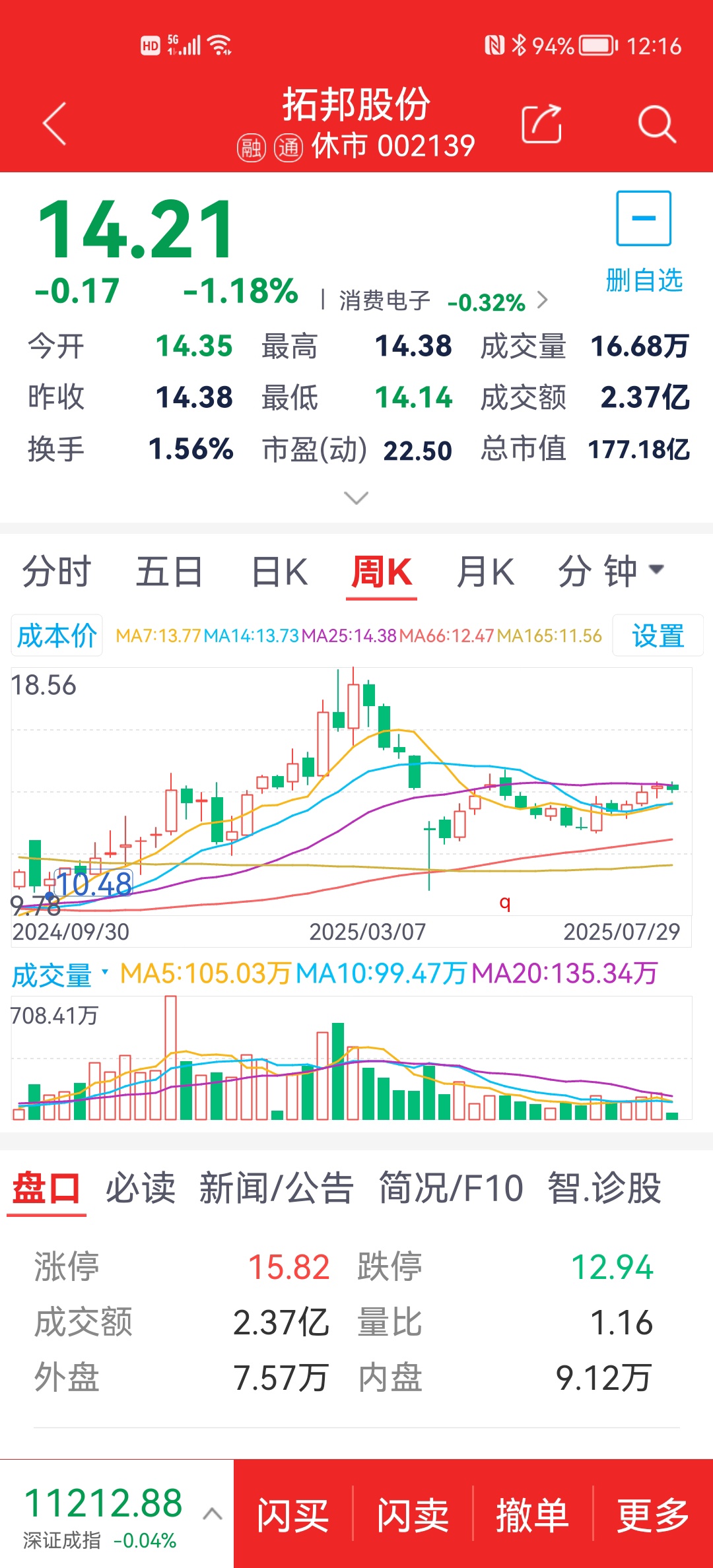Tap the weekly candlestick chart peak candle

click(353, 706)
